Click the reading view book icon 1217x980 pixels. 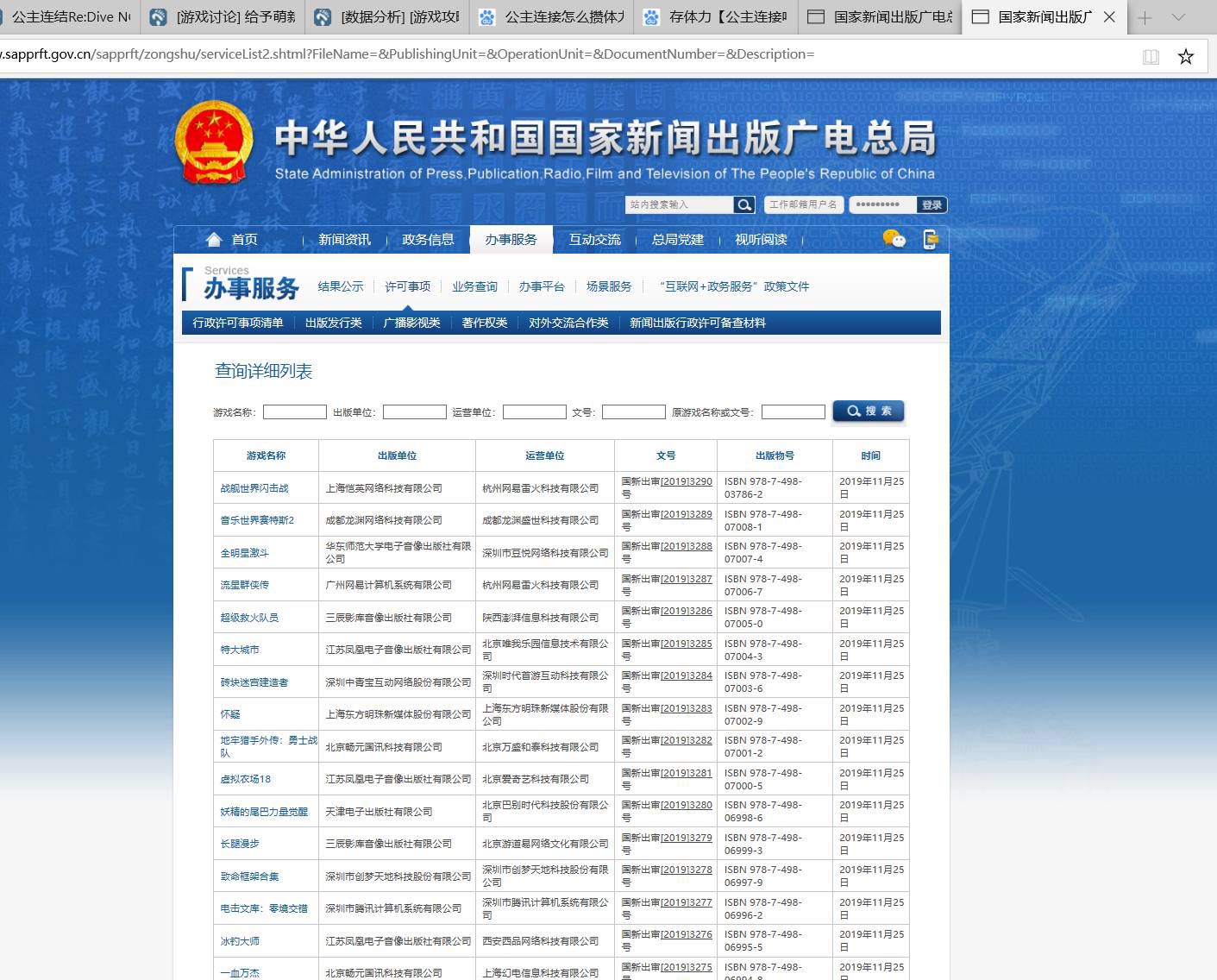pos(1151,57)
